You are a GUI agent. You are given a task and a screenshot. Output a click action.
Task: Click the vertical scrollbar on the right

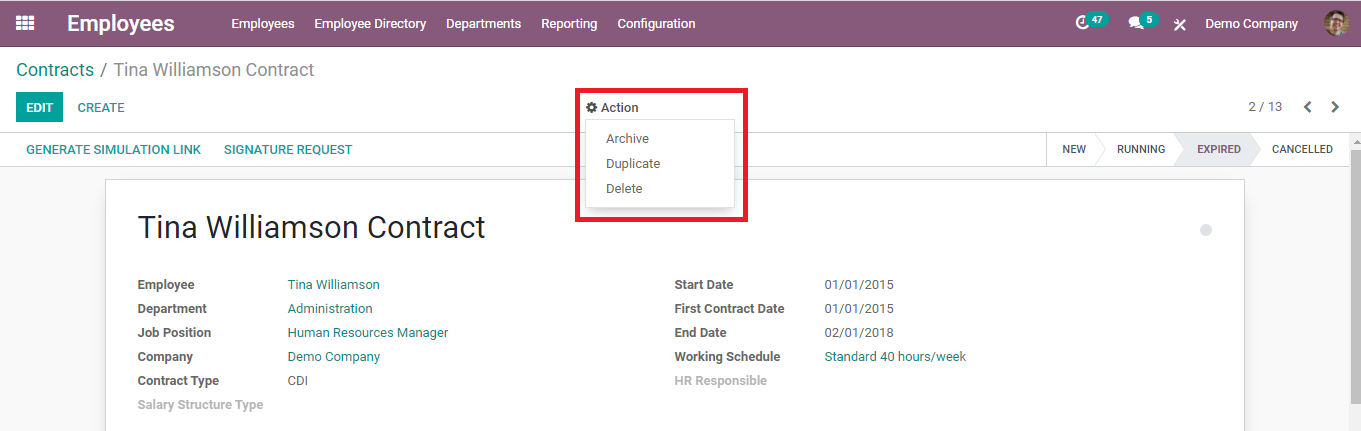pos(1355,290)
